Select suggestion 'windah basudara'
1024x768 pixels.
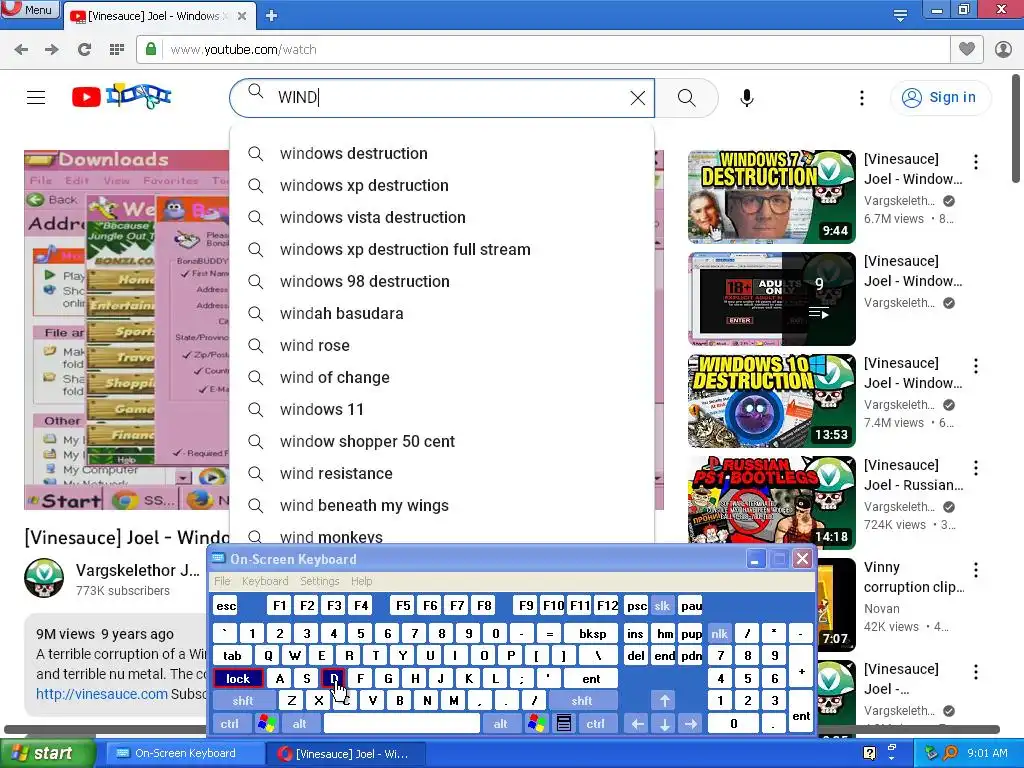(442, 313)
